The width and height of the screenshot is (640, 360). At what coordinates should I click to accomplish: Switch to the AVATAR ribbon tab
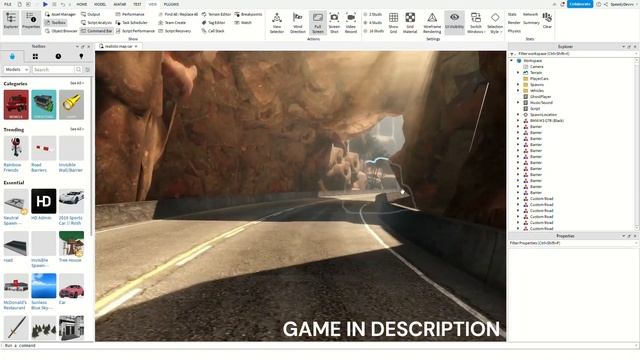(x=120, y=4)
